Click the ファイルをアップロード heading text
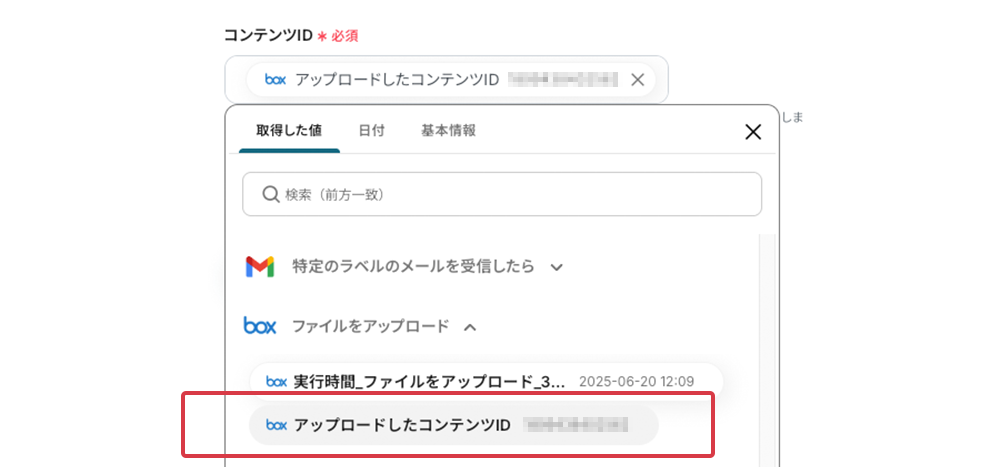 click(371, 327)
